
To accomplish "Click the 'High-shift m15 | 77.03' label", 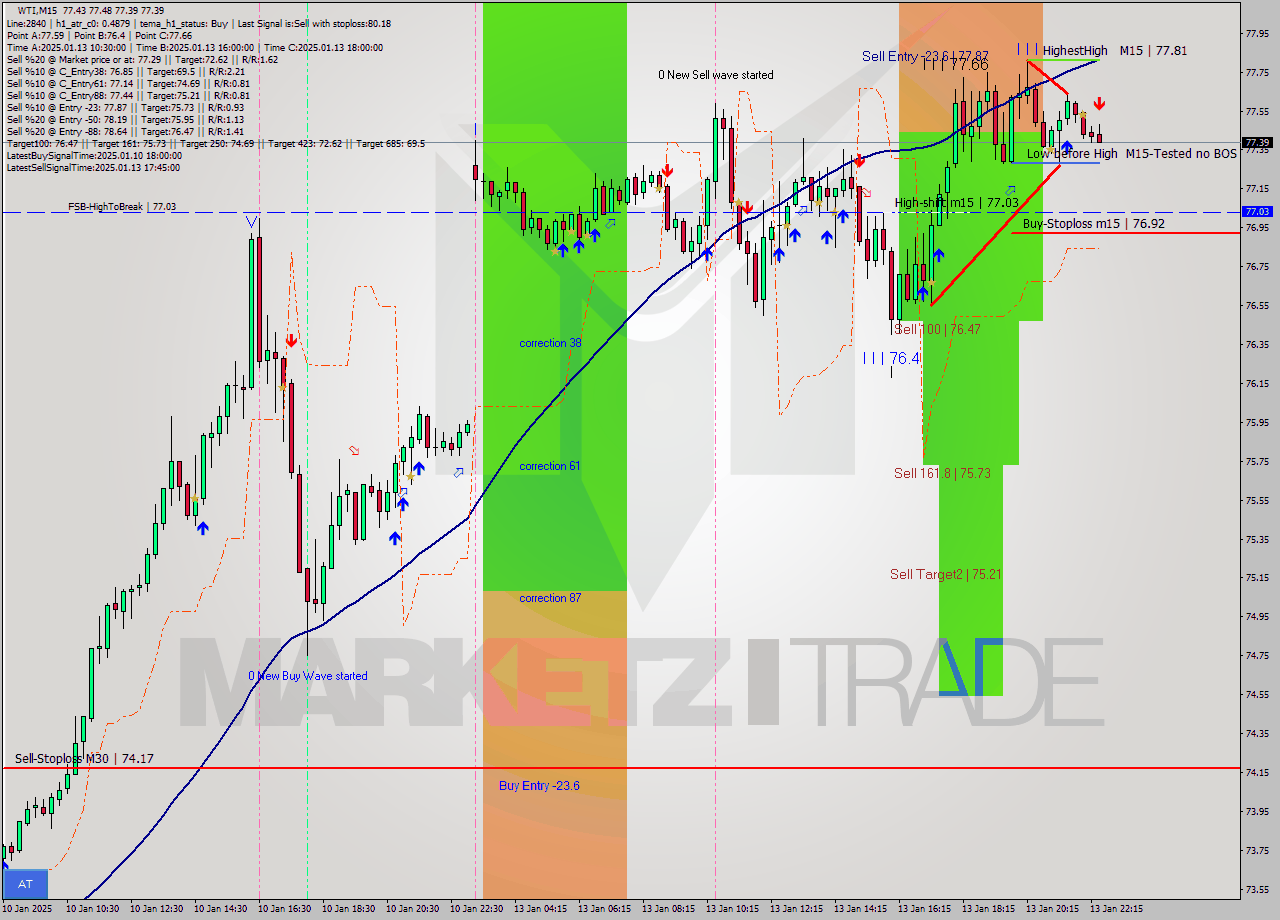I will point(956,202).
